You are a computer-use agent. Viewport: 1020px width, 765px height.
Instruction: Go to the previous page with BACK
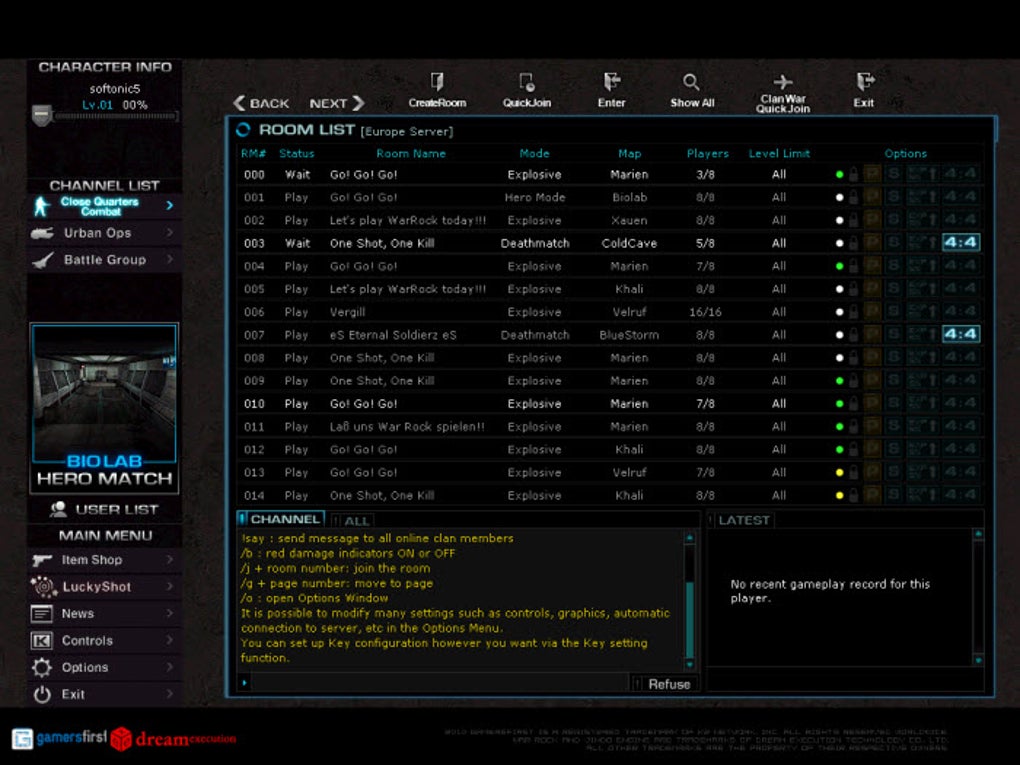pos(262,103)
